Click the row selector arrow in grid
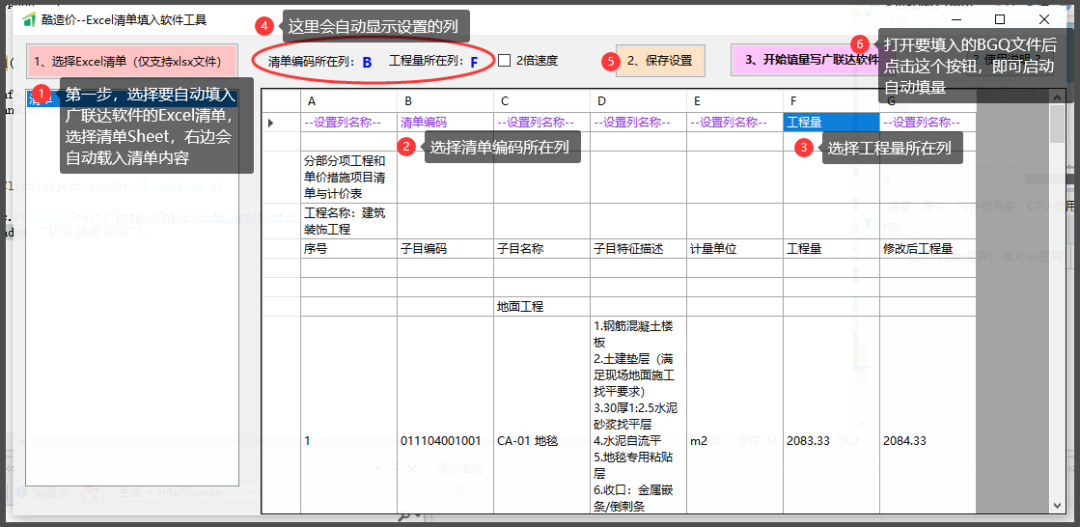Image resolution: width=1080 pixels, height=527 pixels. [271, 122]
